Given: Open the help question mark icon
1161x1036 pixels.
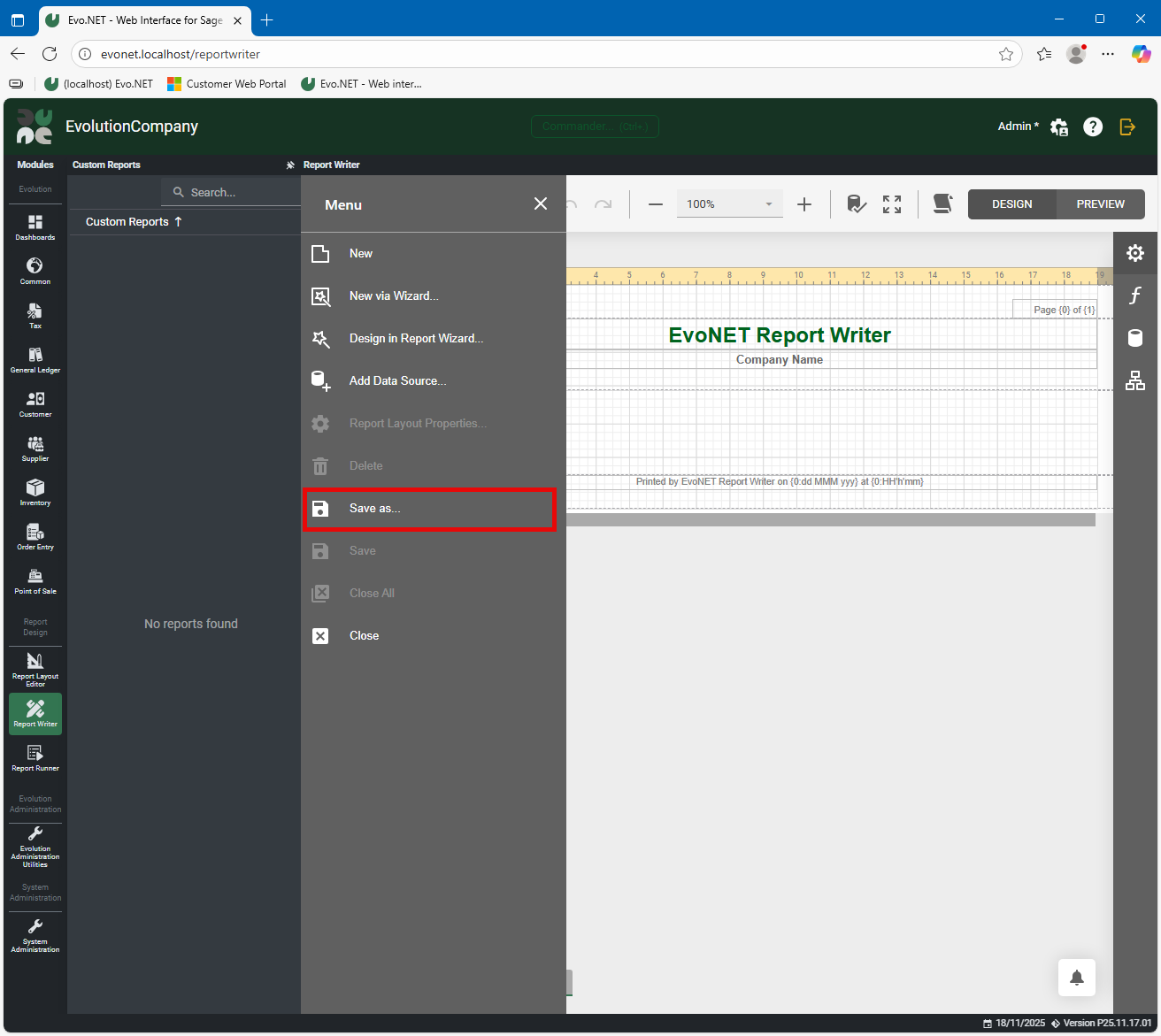Looking at the screenshot, I should pyautogui.click(x=1093, y=127).
